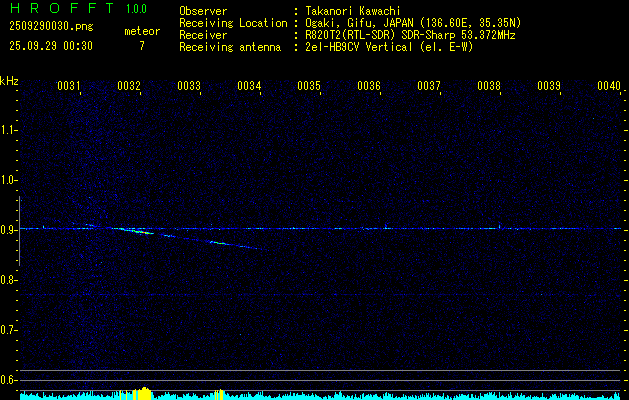This screenshot has height=400, width=629.
Task: Select the meteor count value 7
Action: (141, 46)
